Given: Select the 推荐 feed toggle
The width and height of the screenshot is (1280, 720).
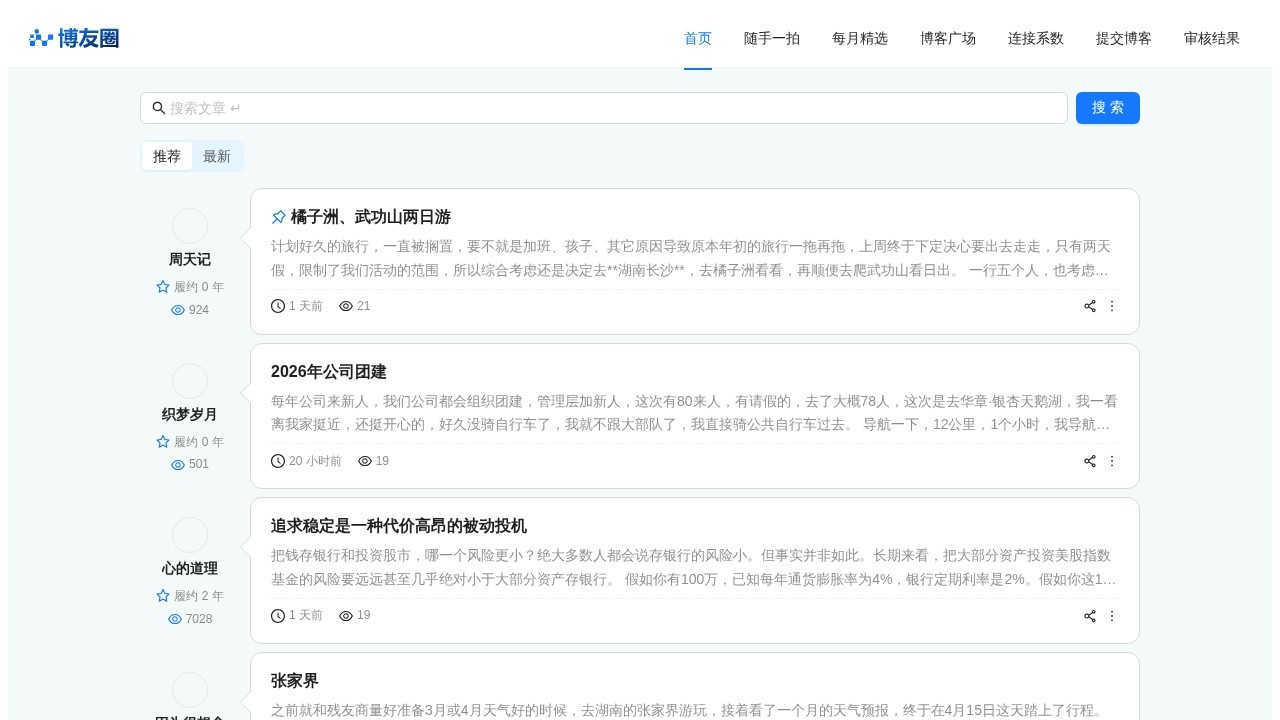Looking at the screenshot, I should pyautogui.click(x=167, y=156).
